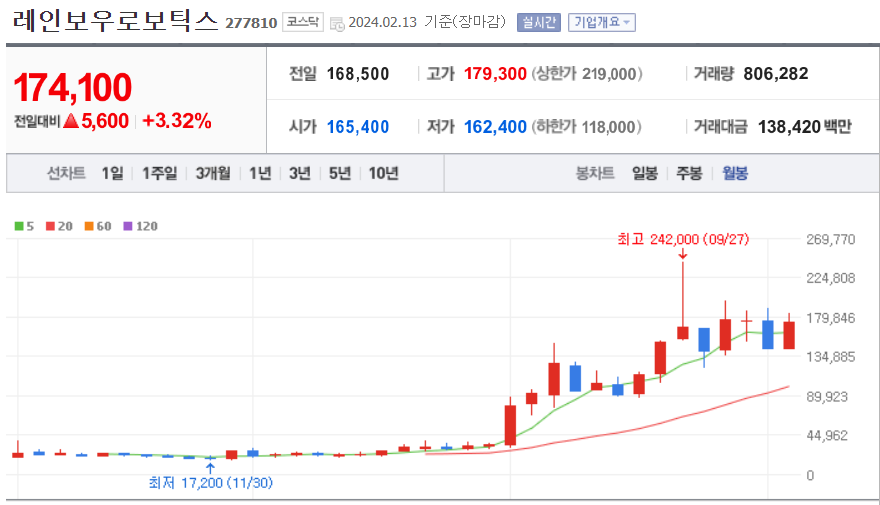Click the y-axis label 134,885
The width and height of the screenshot is (880, 505).
tap(831, 357)
